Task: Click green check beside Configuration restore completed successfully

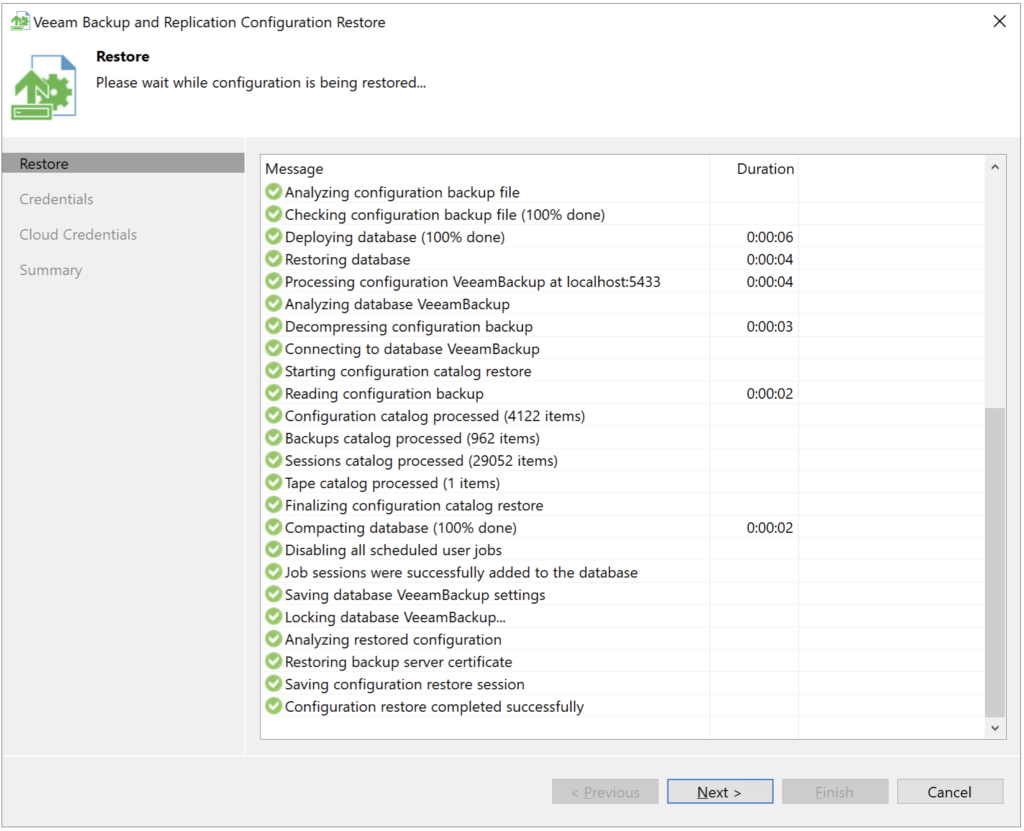Action: pyautogui.click(x=274, y=706)
